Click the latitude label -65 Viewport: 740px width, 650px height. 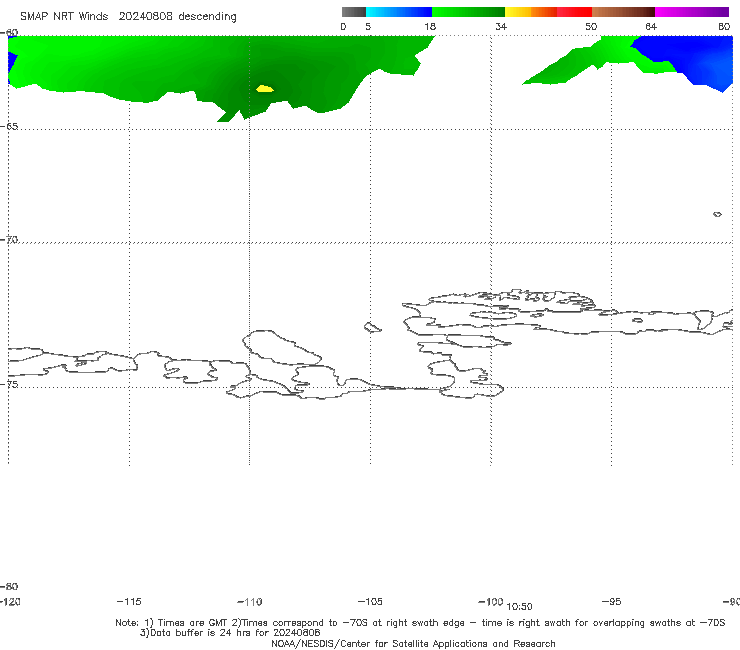(9, 127)
